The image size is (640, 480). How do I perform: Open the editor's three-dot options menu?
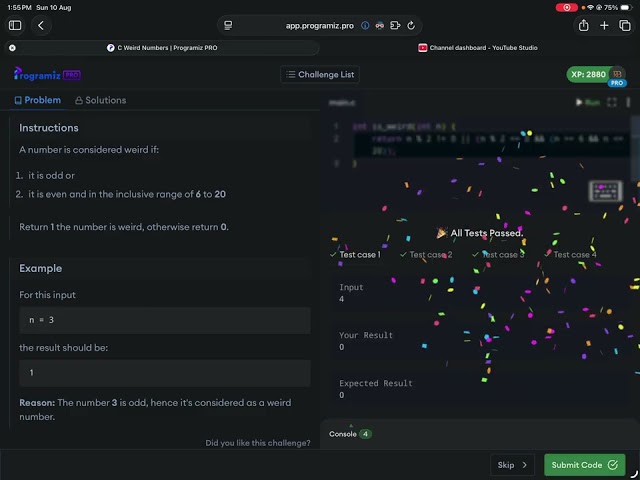pyautogui.click(x=627, y=102)
